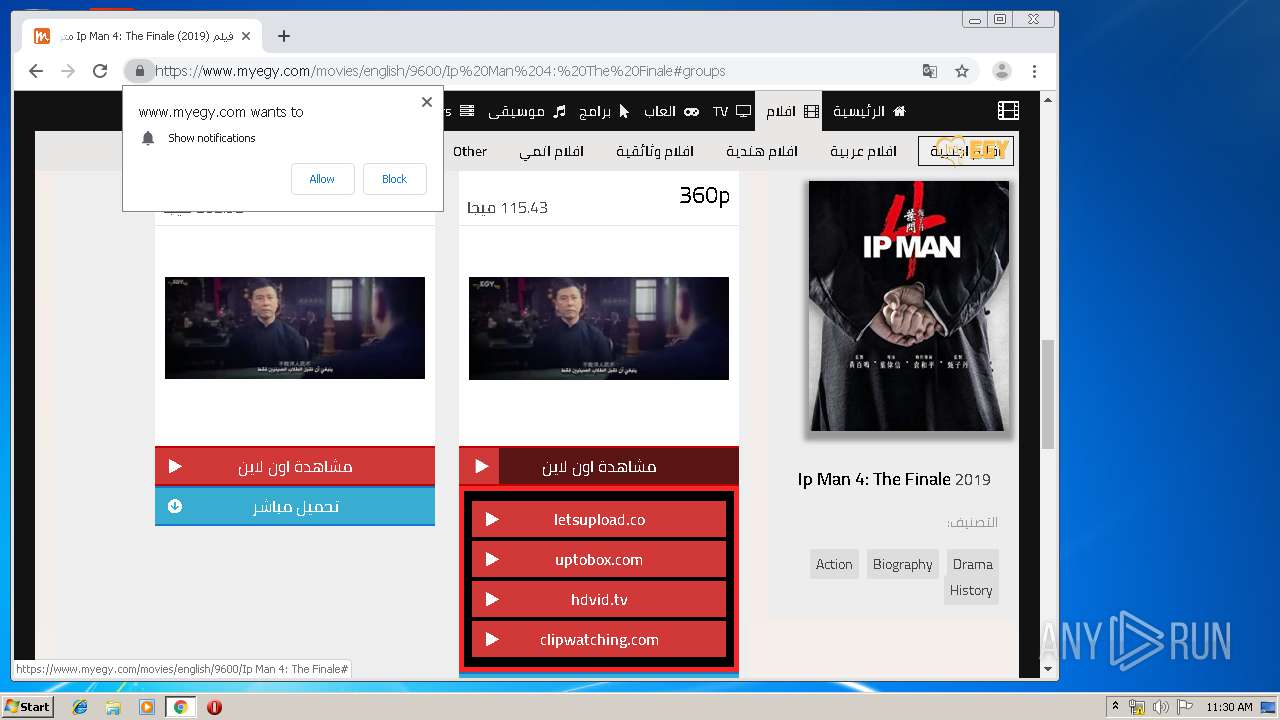Click scrollbar up arrow at page top

pyautogui.click(x=1048, y=100)
